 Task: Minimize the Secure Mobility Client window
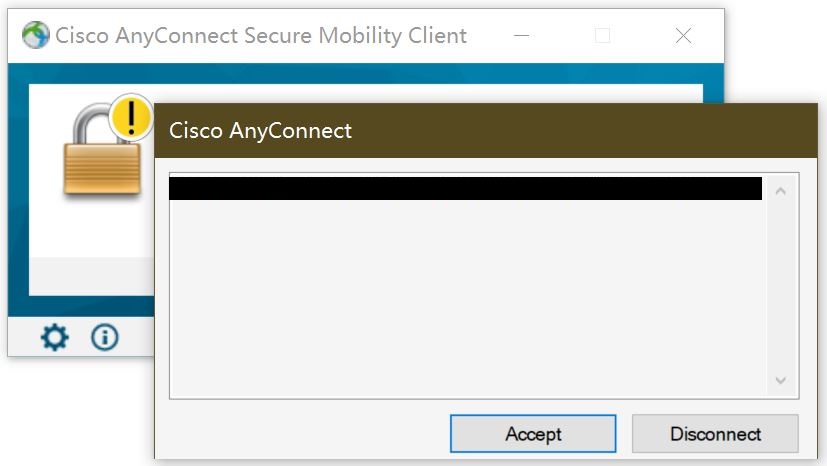tap(522, 36)
